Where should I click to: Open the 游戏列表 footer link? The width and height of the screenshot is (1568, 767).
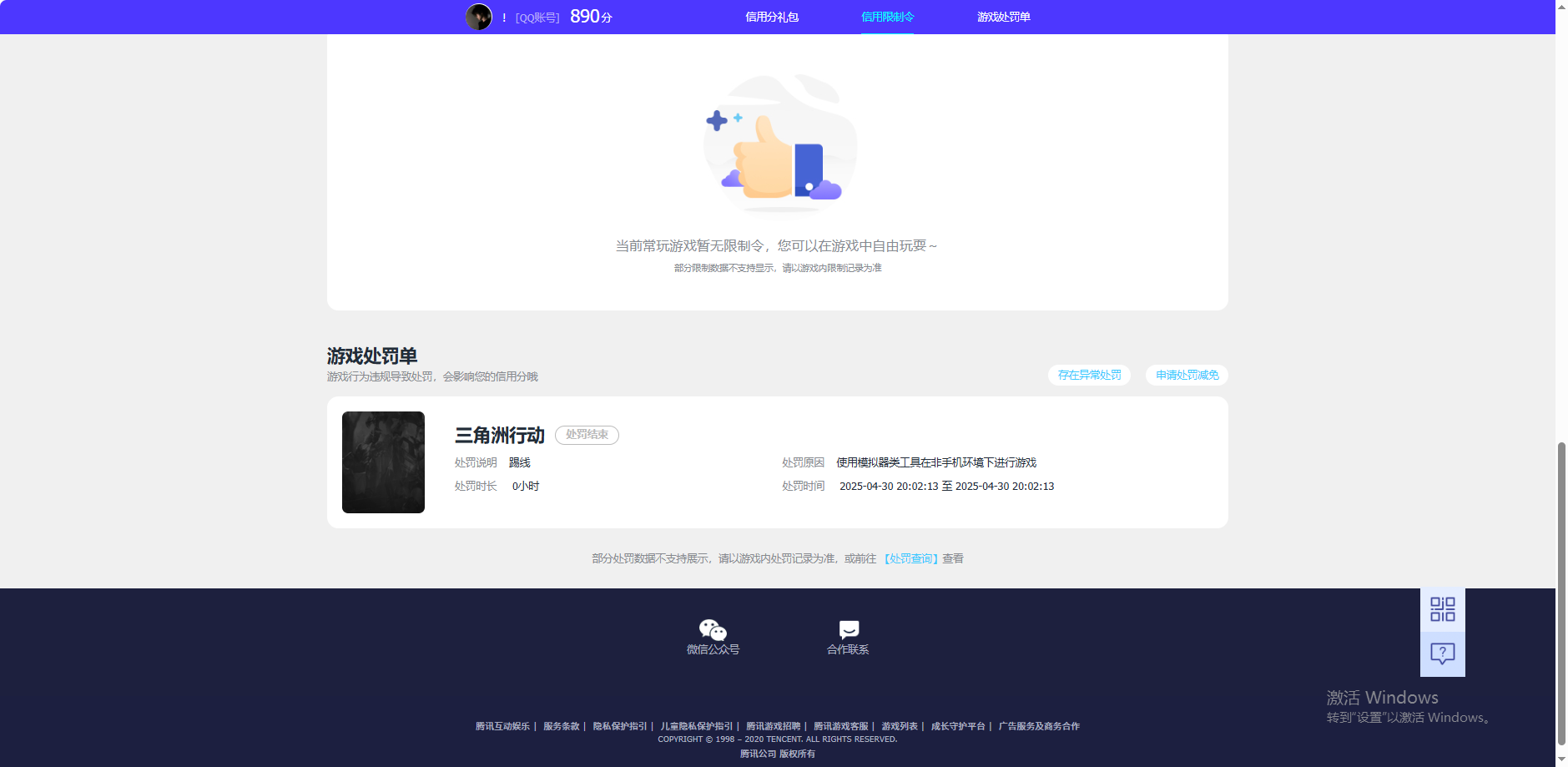[900, 726]
